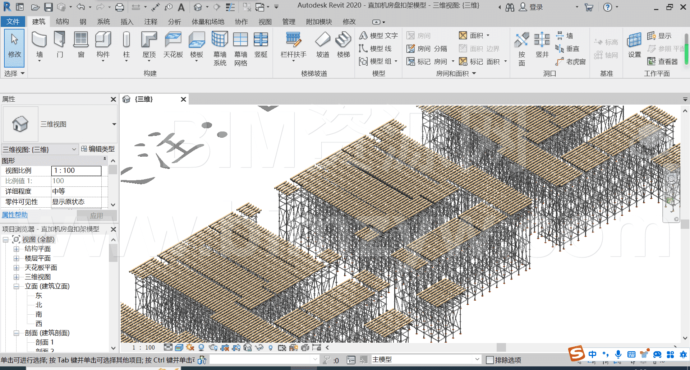Click the Model Line (模型 线) button
Screen dimensions: 690x370
click(x=375, y=48)
